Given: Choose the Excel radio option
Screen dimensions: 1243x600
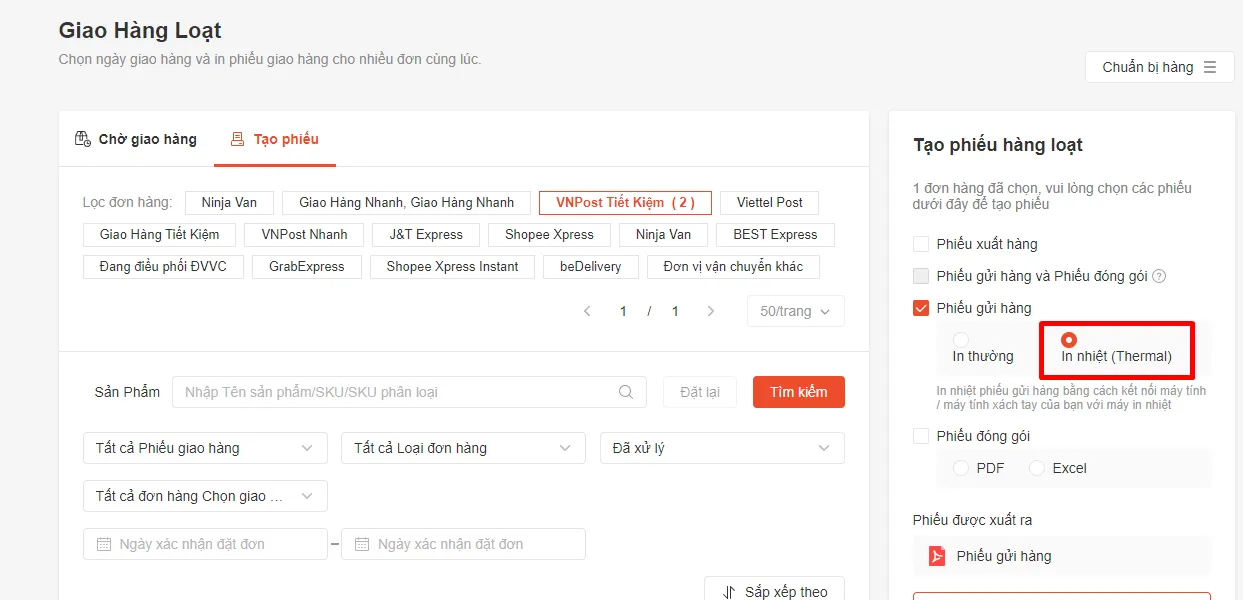Looking at the screenshot, I should click(x=1037, y=468).
